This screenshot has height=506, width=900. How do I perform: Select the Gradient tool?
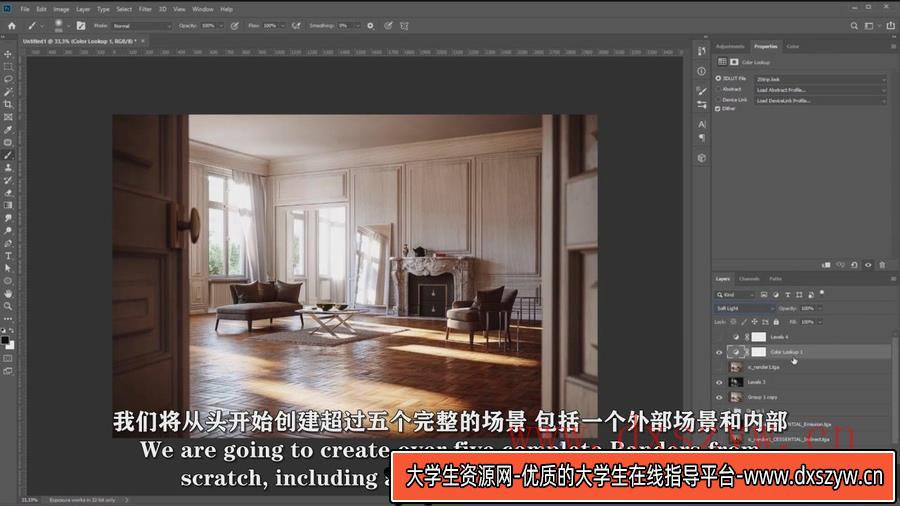[x=8, y=205]
